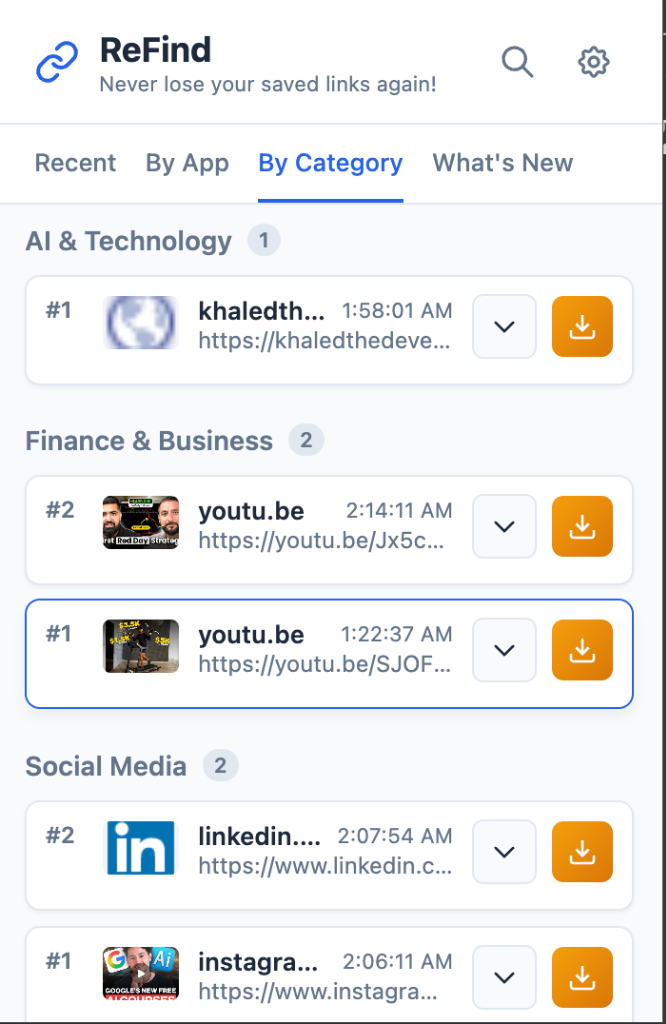Click the Red Day Strategy video thumbnail
Image resolution: width=666 pixels, height=1024 pixels.
click(141, 522)
